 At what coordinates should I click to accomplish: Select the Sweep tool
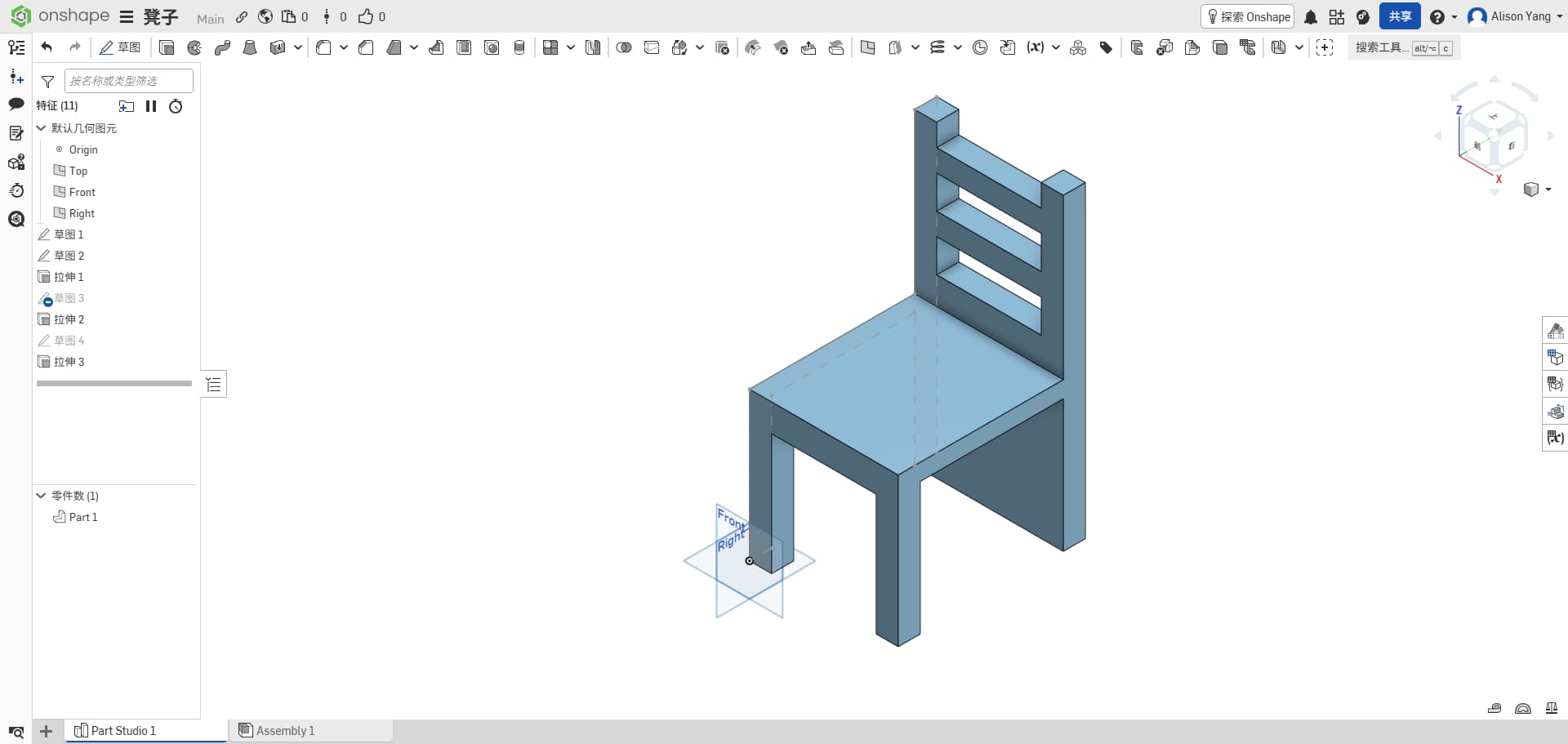[x=222, y=47]
